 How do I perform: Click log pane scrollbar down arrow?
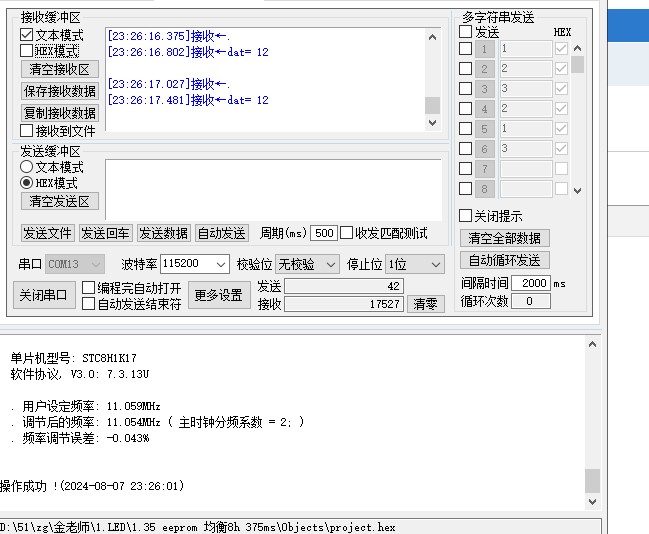coord(592,501)
